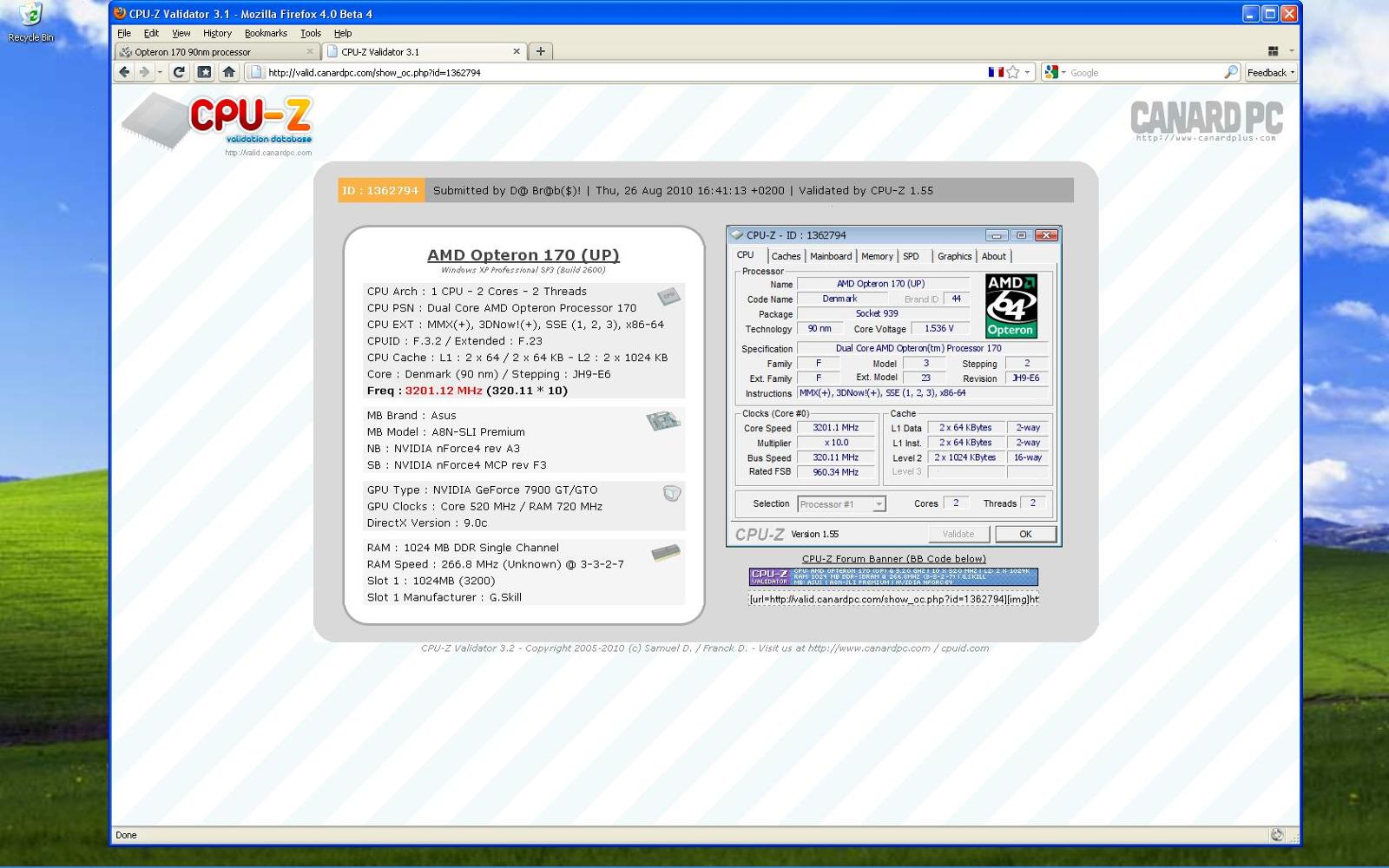Click the AMD Opteron 170 (UP) heading link
This screenshot has width=1389, height=868.
click(523, 254)
